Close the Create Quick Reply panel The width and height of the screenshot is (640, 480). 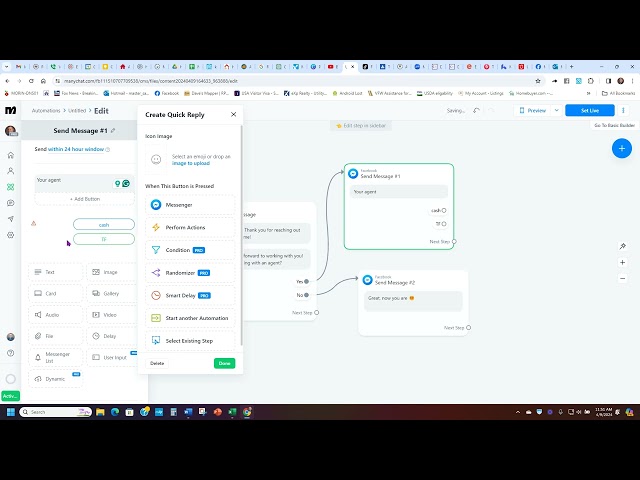pyautogui.click(x=233, y=114)
